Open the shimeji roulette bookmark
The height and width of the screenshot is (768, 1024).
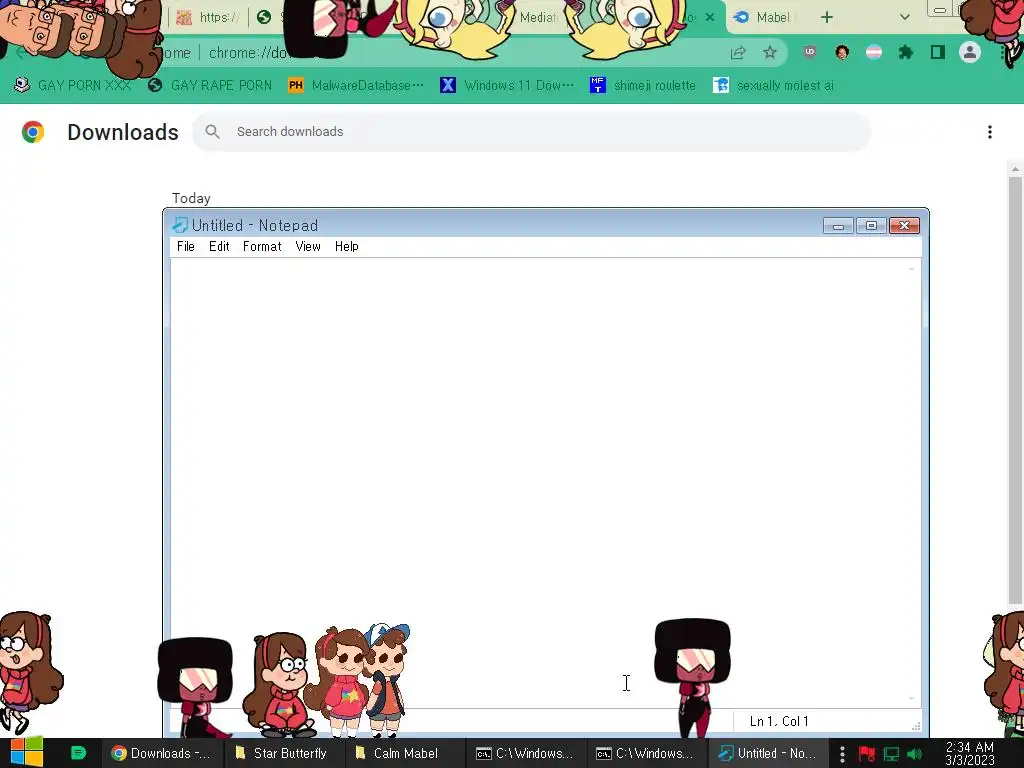pyautogui.click(x=643, y=86)
